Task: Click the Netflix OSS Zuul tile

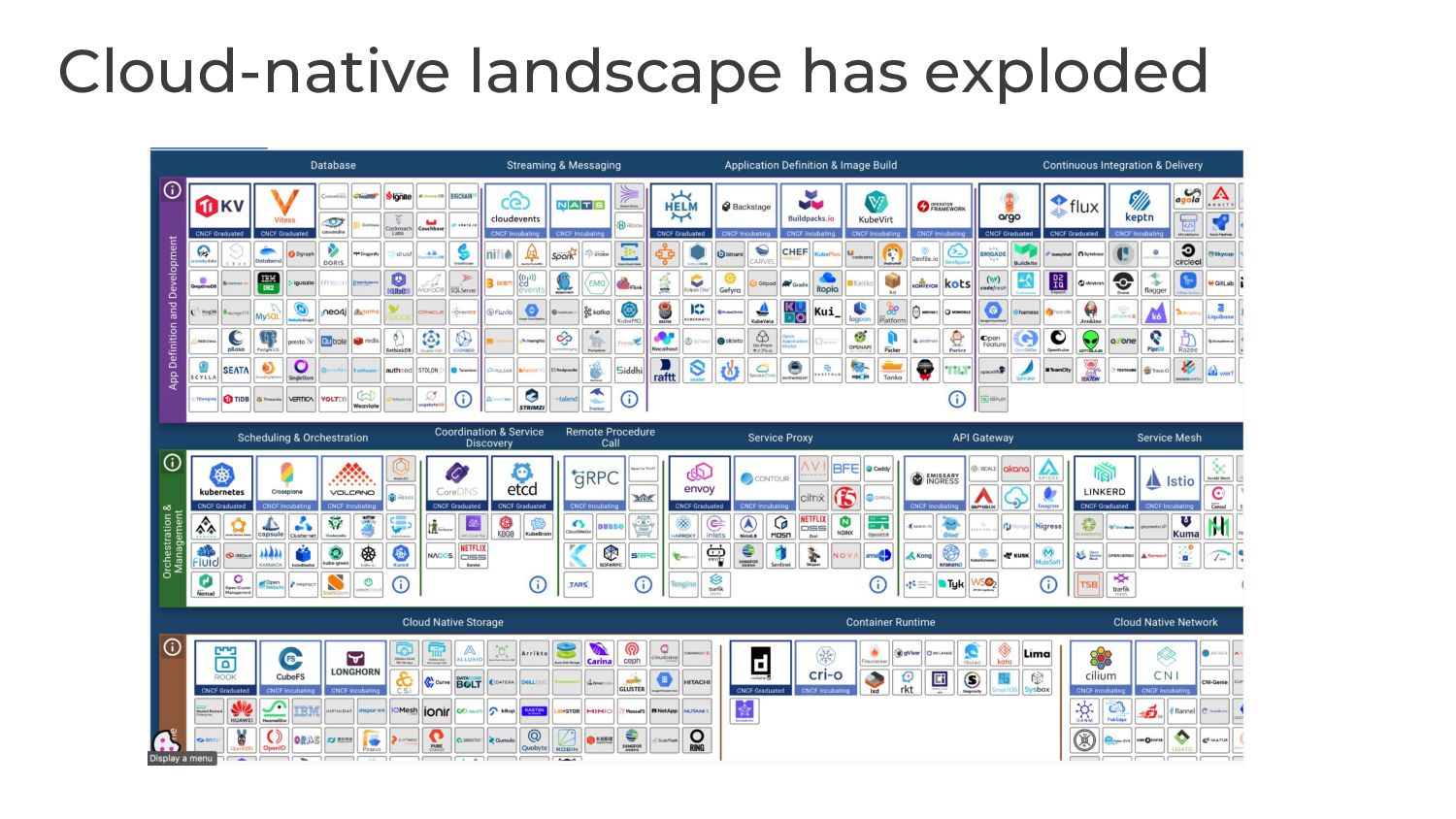Action: [813, 527]
